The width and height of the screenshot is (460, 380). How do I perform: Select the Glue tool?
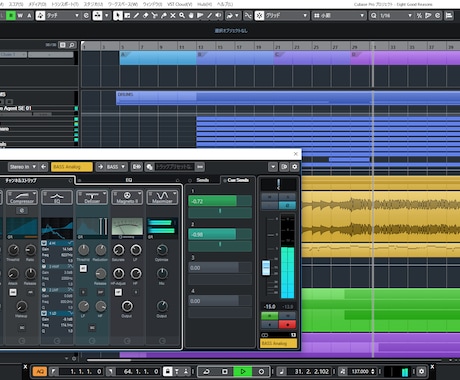164,15
